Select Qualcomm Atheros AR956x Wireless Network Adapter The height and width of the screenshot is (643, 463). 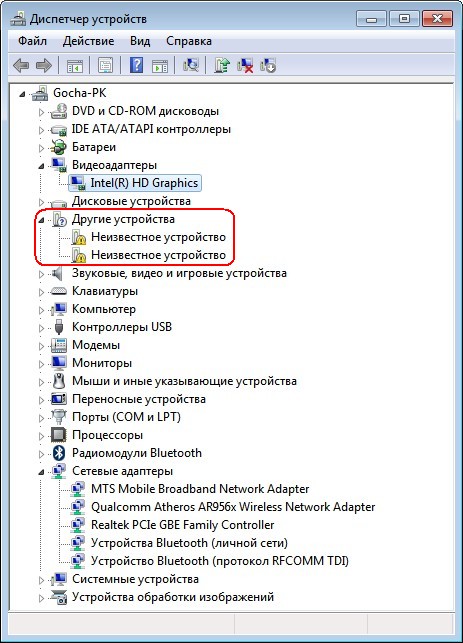click(233, 506)
